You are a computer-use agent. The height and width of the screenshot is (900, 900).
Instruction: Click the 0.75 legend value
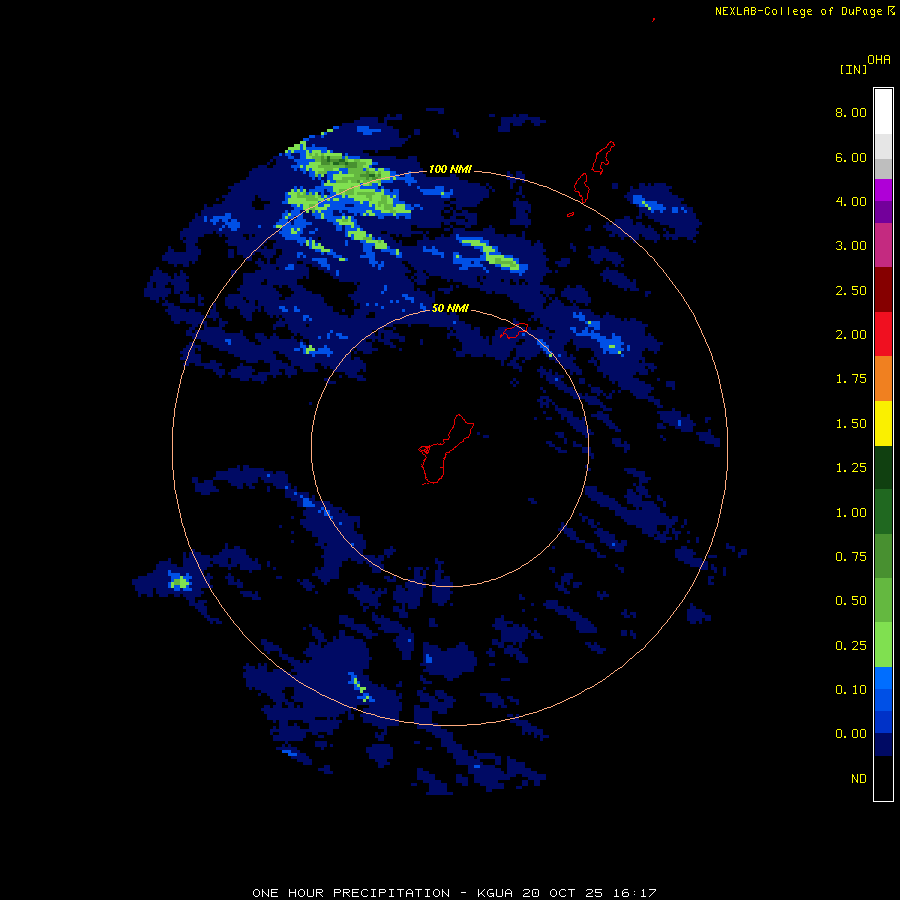851,557
